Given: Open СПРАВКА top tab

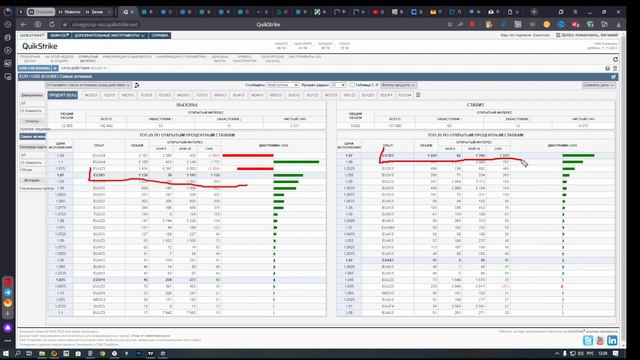Looking at the screenshot, I should click(x=160, y=36).
